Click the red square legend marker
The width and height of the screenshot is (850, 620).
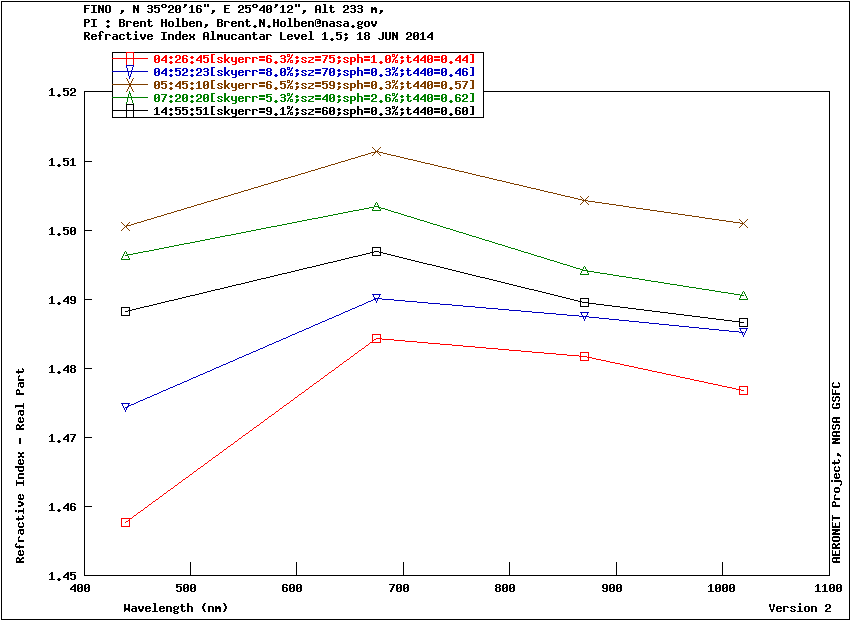(x=130, y=60)
